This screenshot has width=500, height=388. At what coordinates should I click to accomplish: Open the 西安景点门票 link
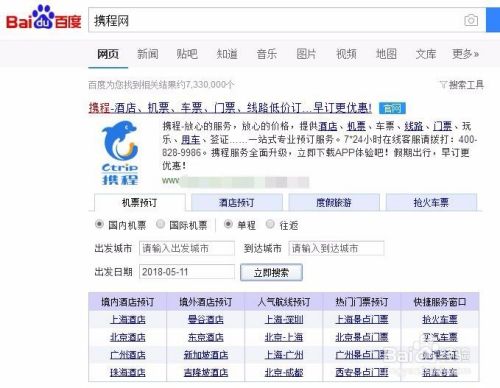pos(362,372)
